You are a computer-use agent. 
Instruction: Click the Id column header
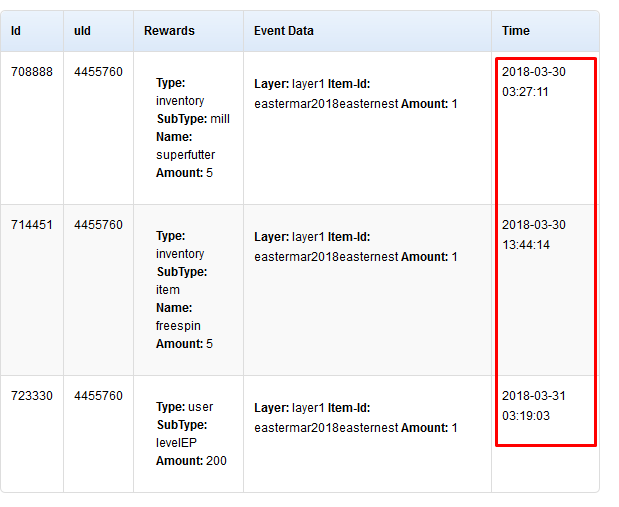17,31
